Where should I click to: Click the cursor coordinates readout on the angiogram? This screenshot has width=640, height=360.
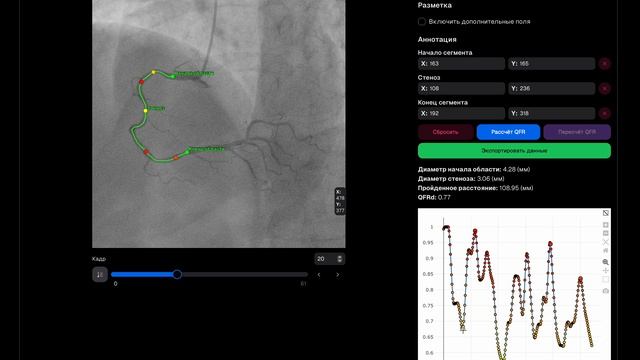click(340, 201)
